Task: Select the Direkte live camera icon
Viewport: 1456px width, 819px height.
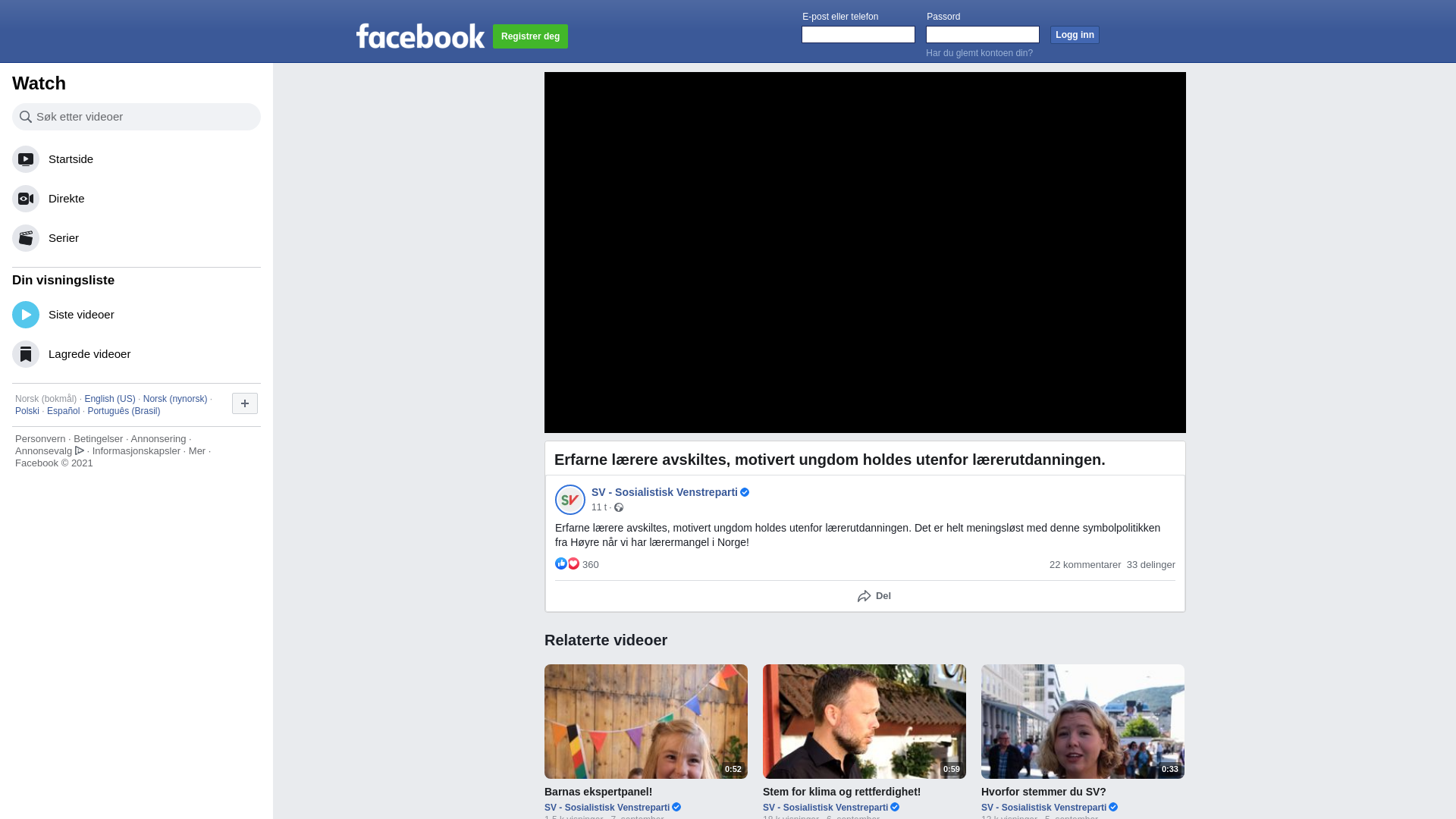Action: (x=26, y=199)
